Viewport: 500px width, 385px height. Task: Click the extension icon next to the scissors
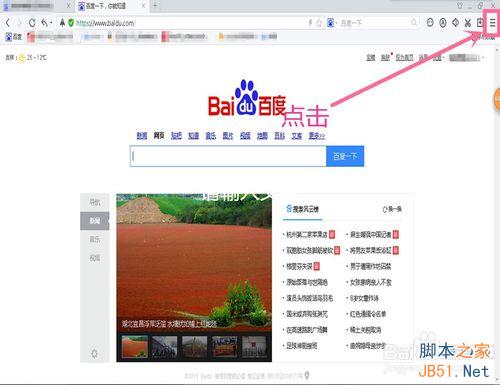pyautogui.click(x=480, y=22)
